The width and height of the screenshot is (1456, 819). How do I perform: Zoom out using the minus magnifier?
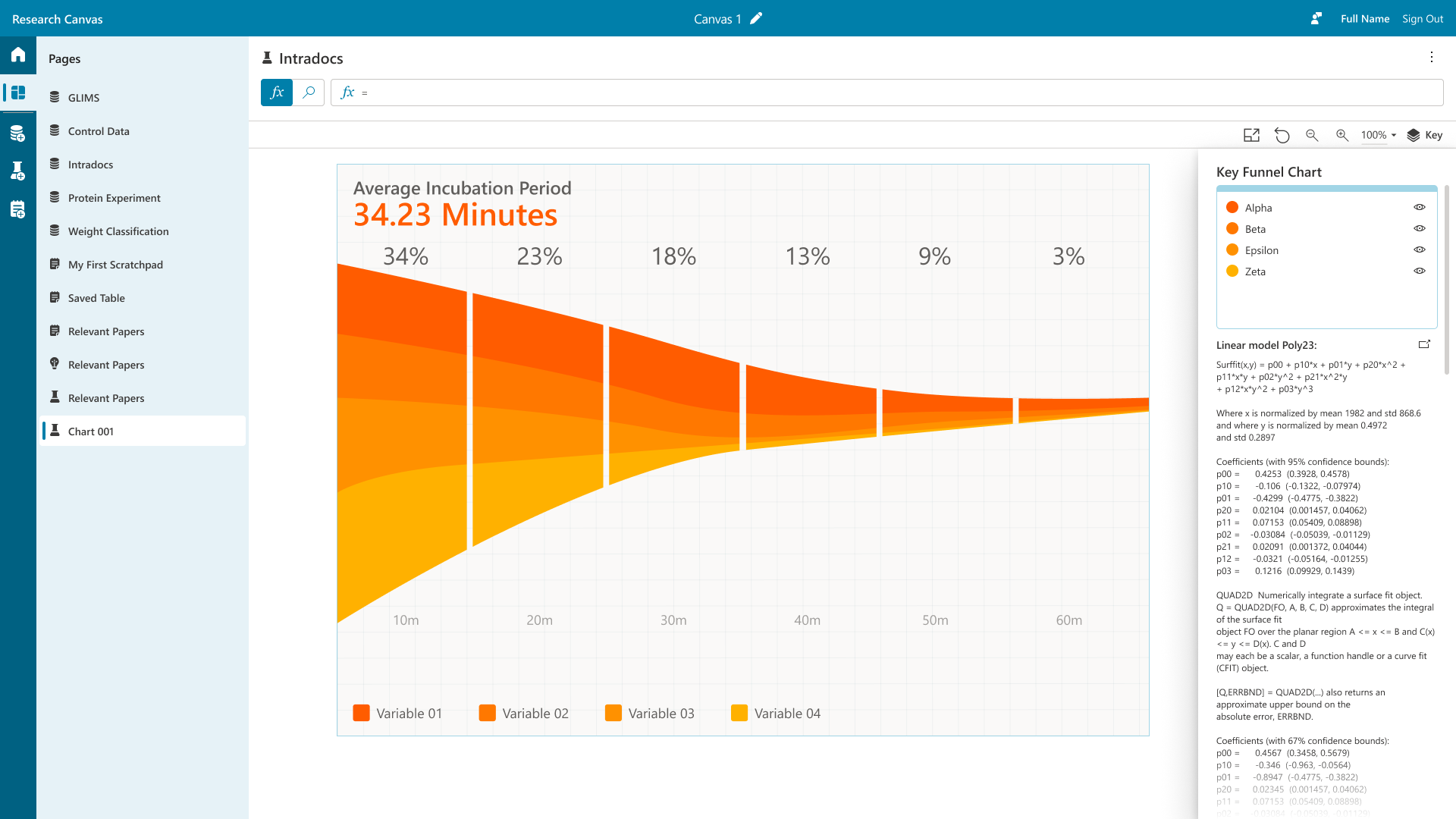[x=1312, y=135]
